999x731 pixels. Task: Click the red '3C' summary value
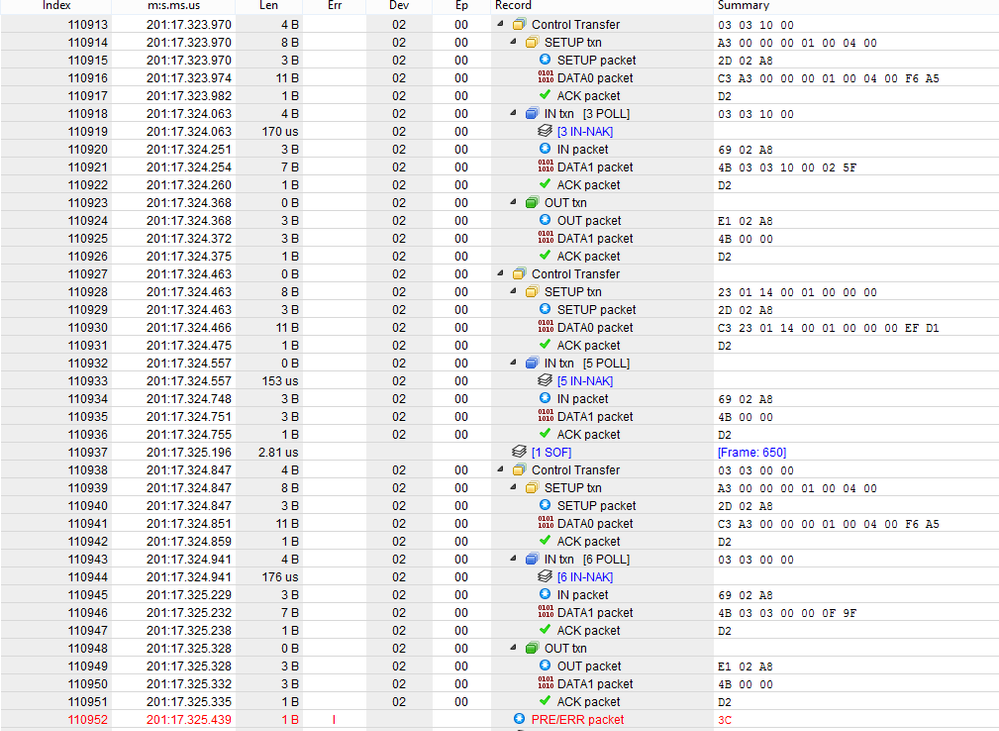[724, 720]
